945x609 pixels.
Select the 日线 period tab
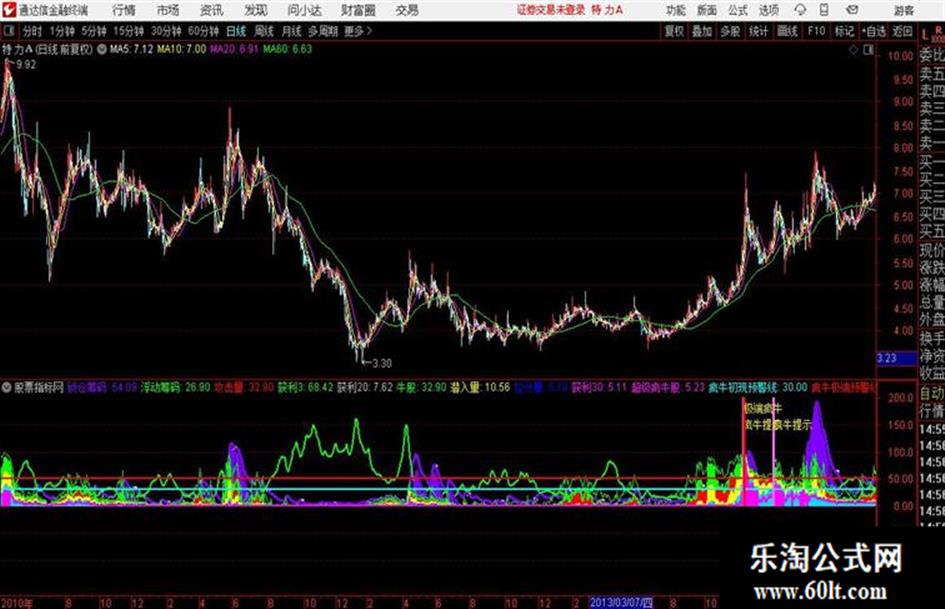[236, 31]
